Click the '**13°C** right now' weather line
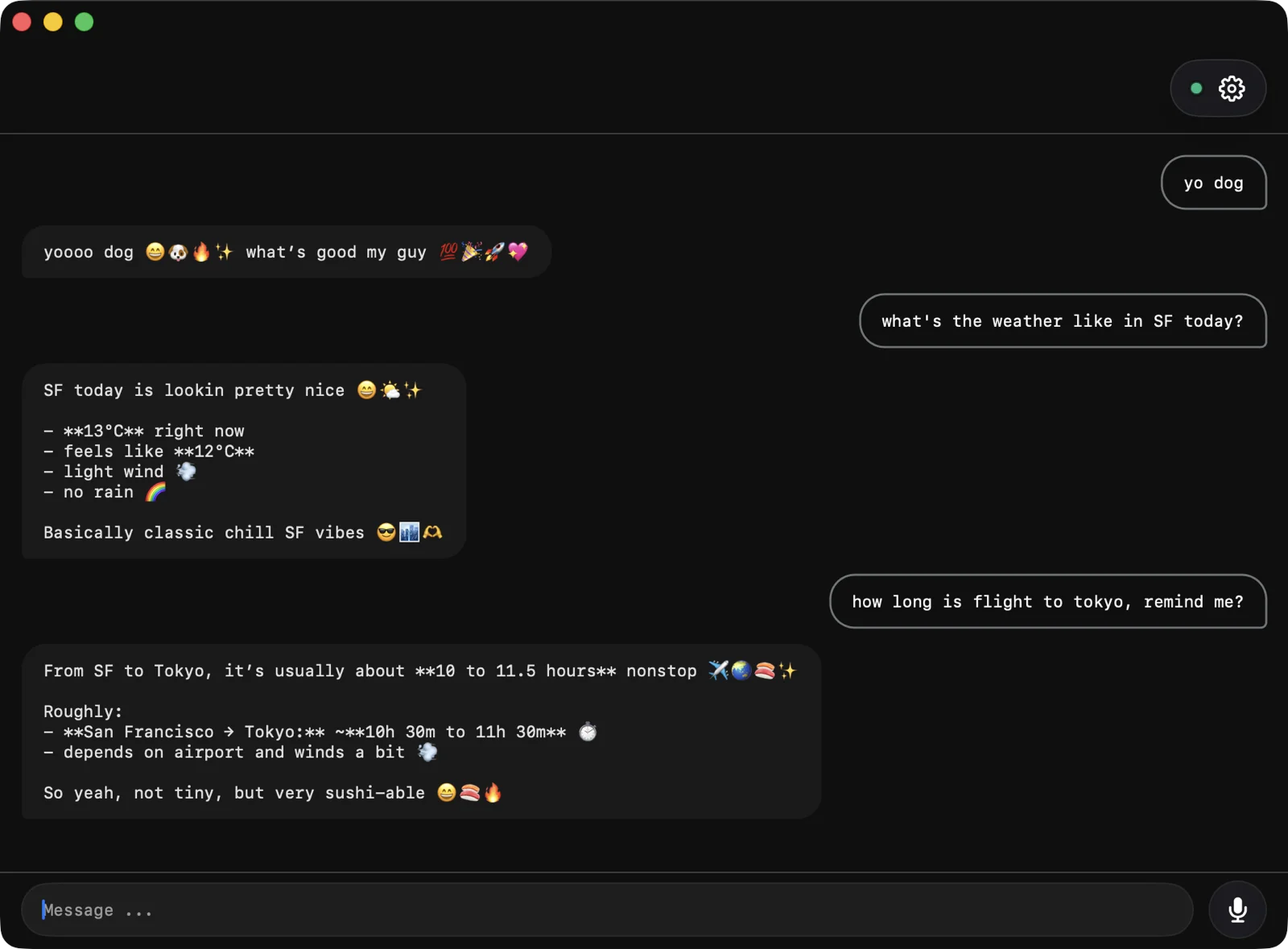The width and height of the screenshot is (1288, 949). tap(145, 431)
